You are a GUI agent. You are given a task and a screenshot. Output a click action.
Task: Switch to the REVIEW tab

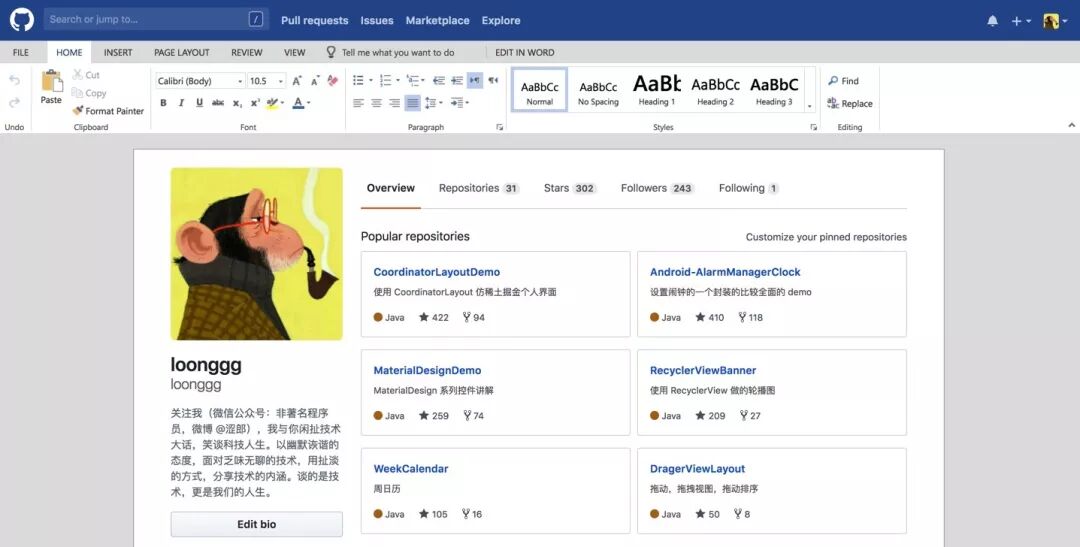tap(247, 52)
